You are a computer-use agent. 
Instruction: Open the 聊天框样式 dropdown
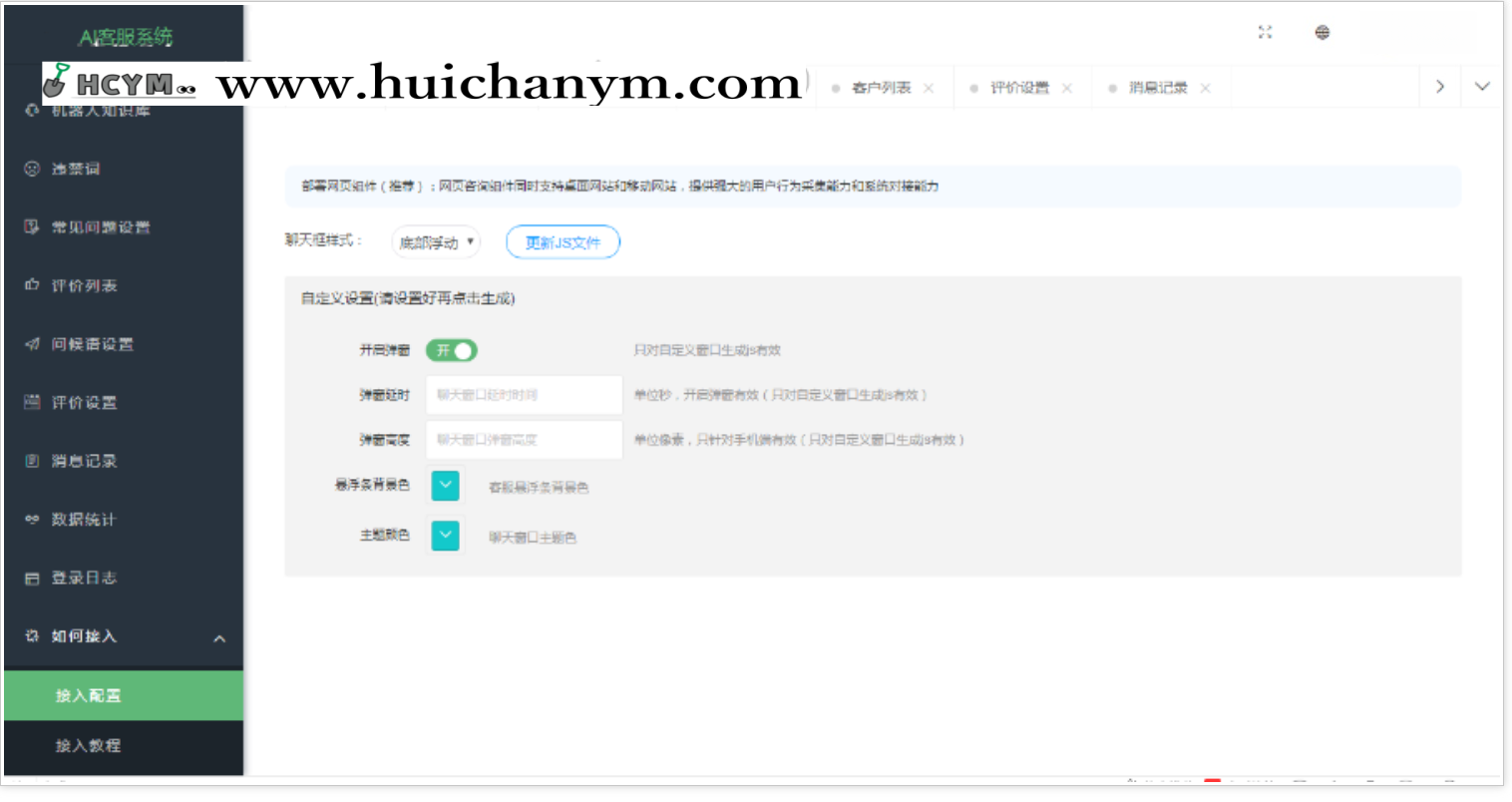point(435,241)
